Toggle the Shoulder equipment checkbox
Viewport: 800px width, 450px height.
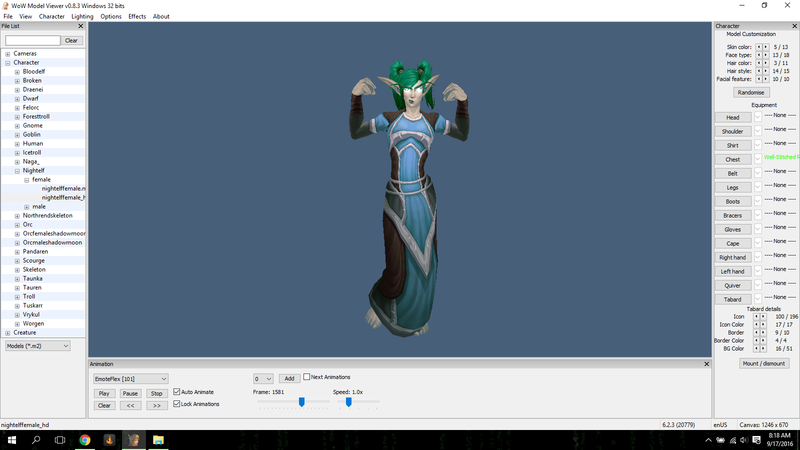(758, 131)
